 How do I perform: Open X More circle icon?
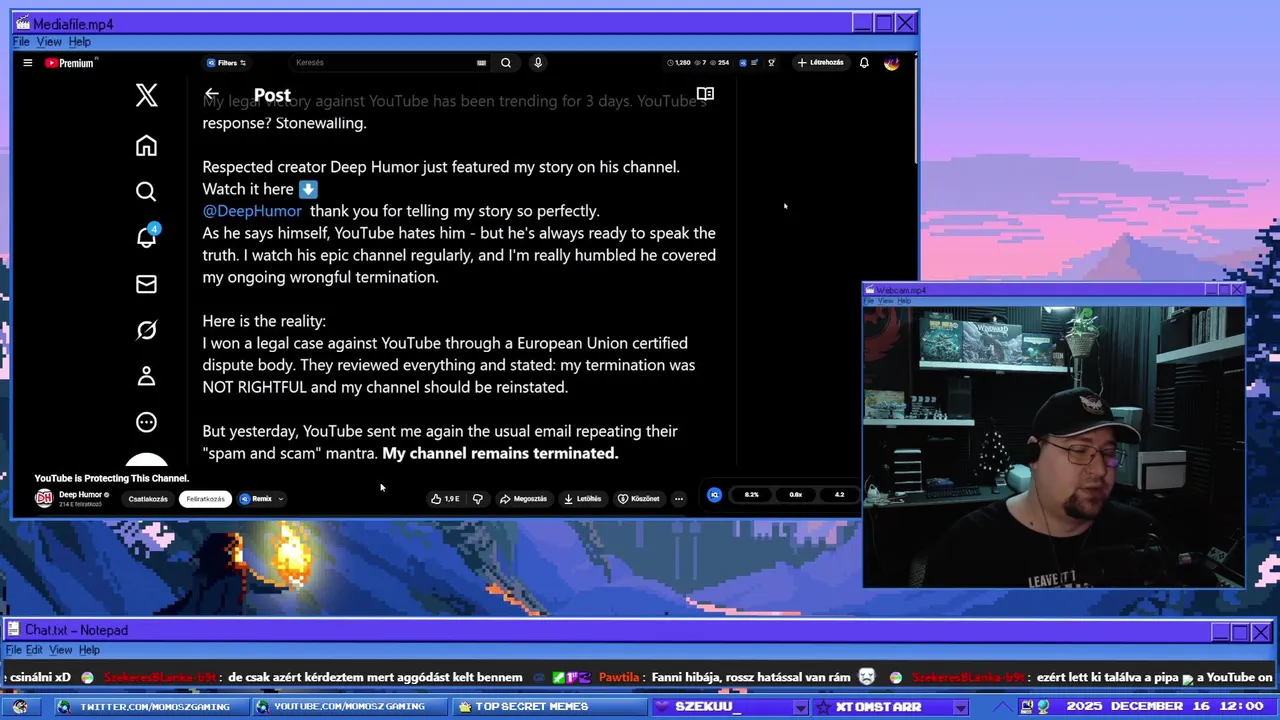point(146,422)
